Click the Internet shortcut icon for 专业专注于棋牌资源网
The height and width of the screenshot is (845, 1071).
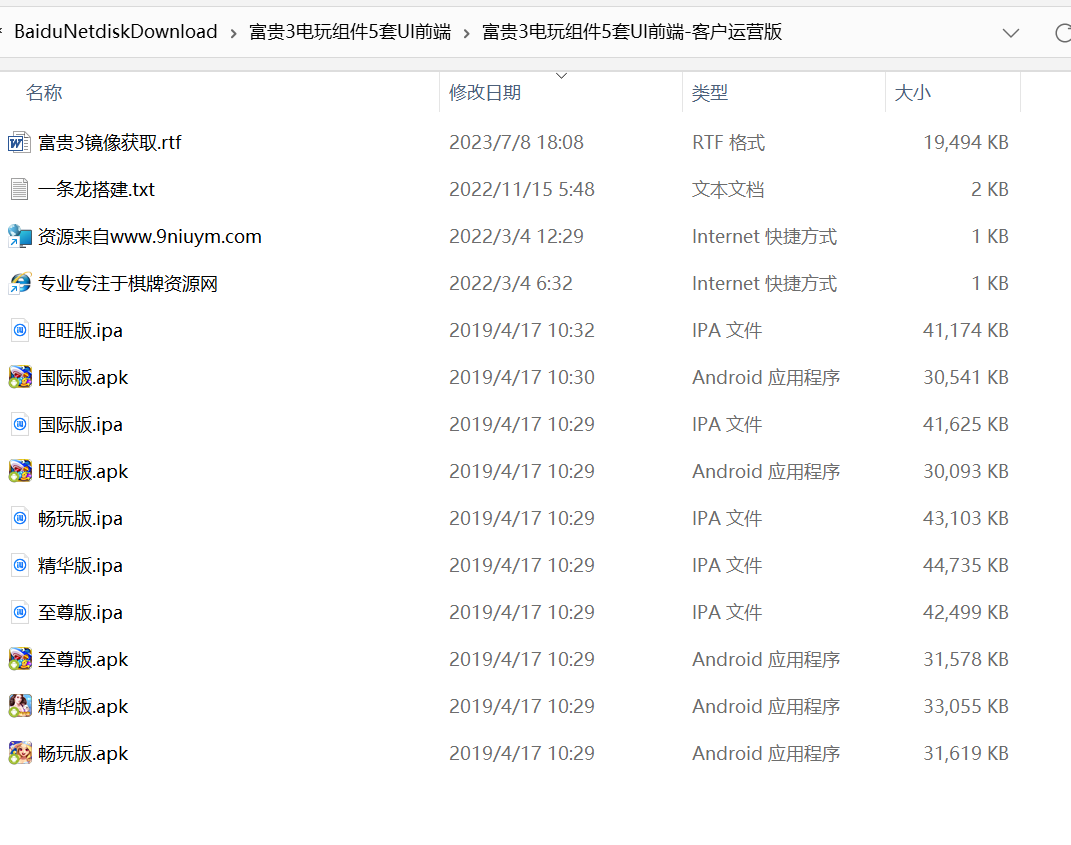pyautogui.click(x=19, y=284)
